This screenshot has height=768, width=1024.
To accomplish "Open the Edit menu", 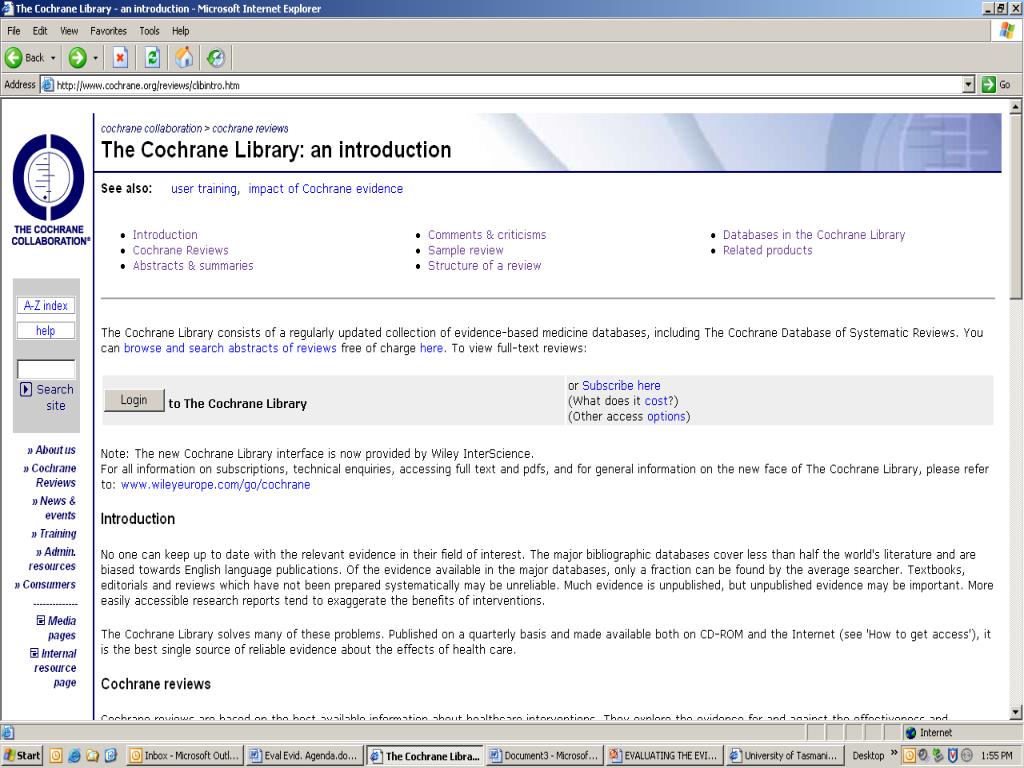I will point(40,31).
